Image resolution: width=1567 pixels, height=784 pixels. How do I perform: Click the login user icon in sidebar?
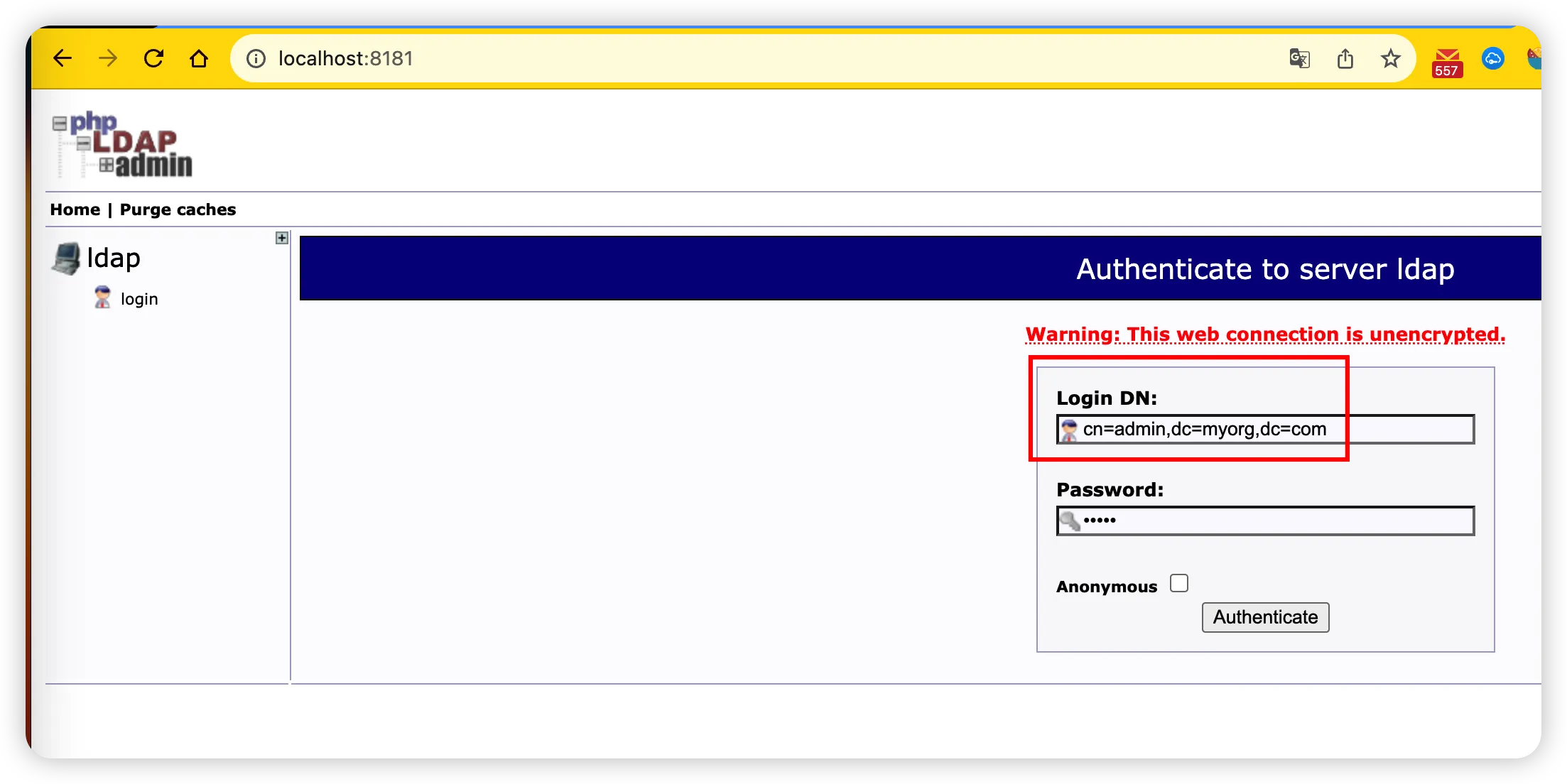coord(103,297)
